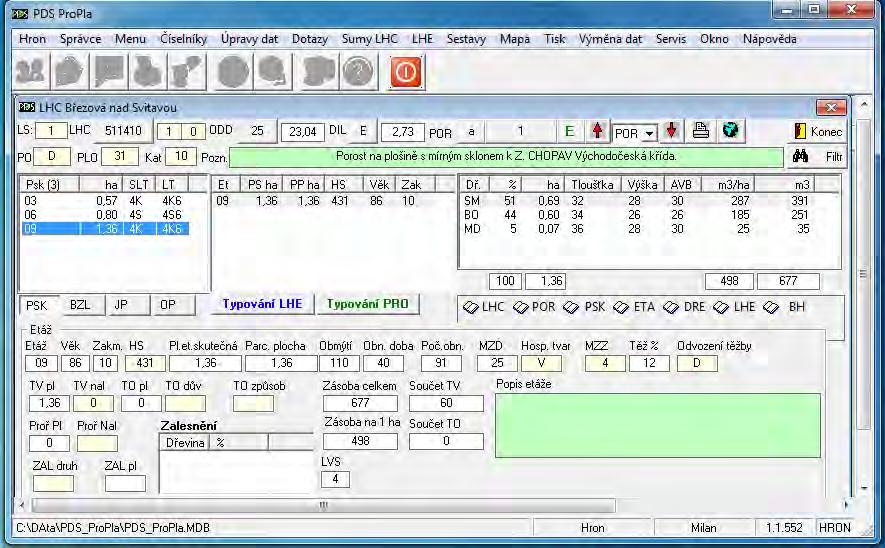Open the Výměna dat menu
This screenshot has height=548, width=885.
(x=610, y=39)
